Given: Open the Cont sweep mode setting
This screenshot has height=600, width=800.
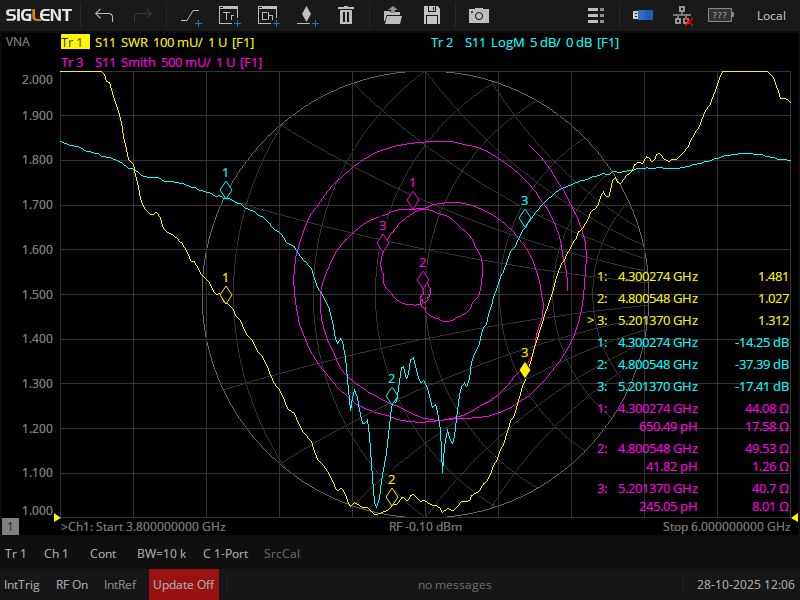Looking at the screenshot, I should click(x=103, y=554).
